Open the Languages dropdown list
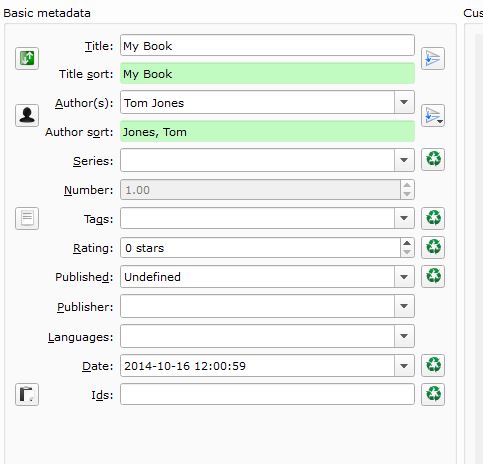 [404, 336]
